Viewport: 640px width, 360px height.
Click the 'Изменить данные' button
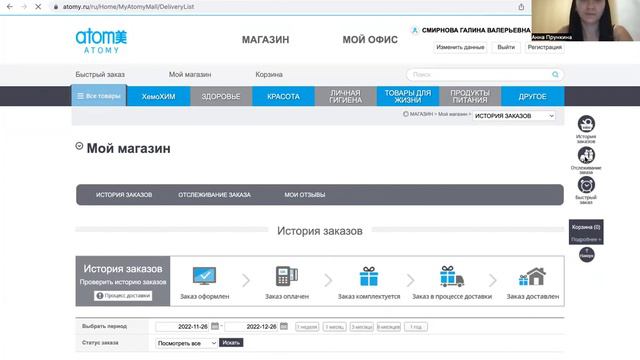(x=460, y=47)
